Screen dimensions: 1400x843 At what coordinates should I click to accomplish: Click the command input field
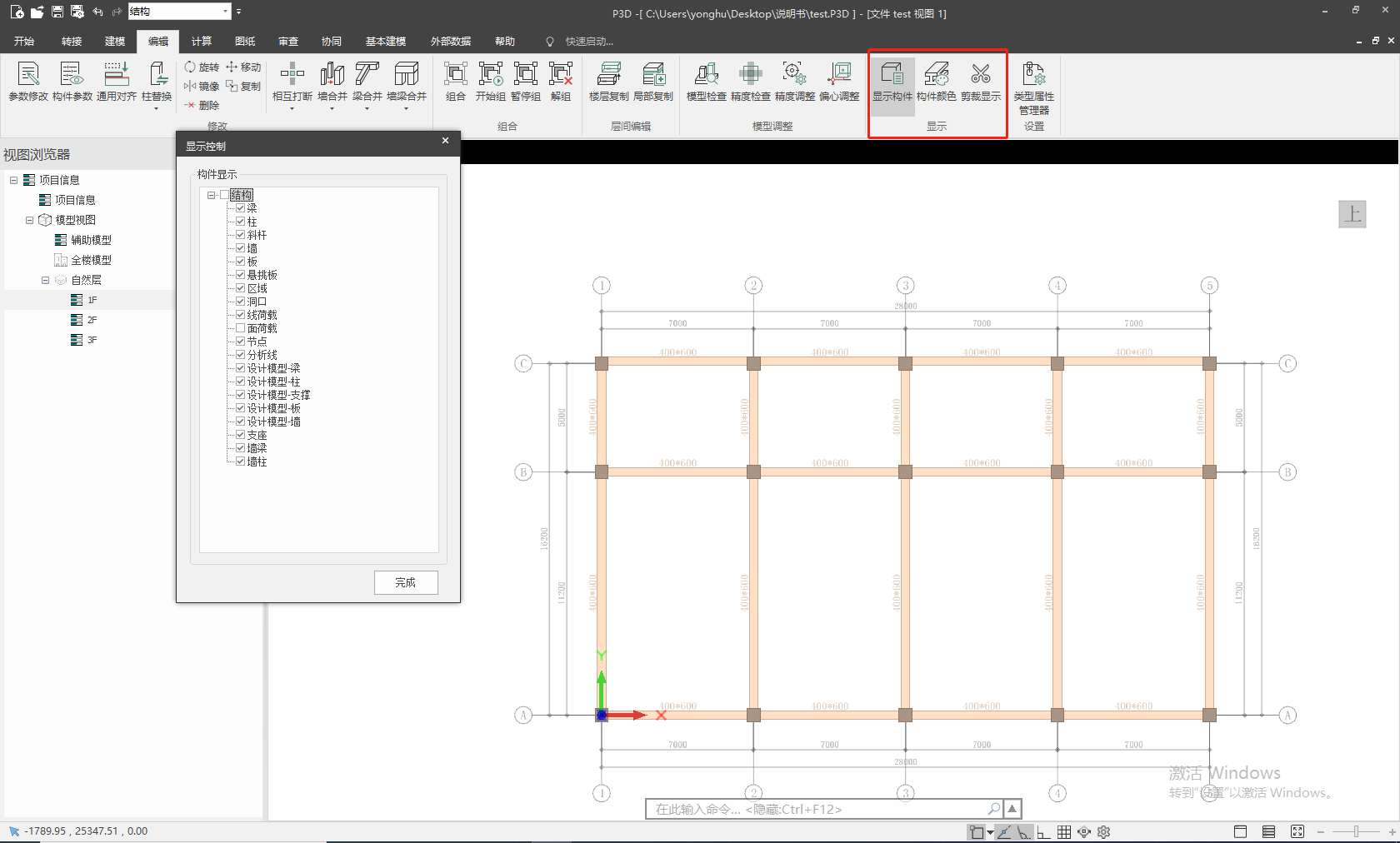point(817,809)
